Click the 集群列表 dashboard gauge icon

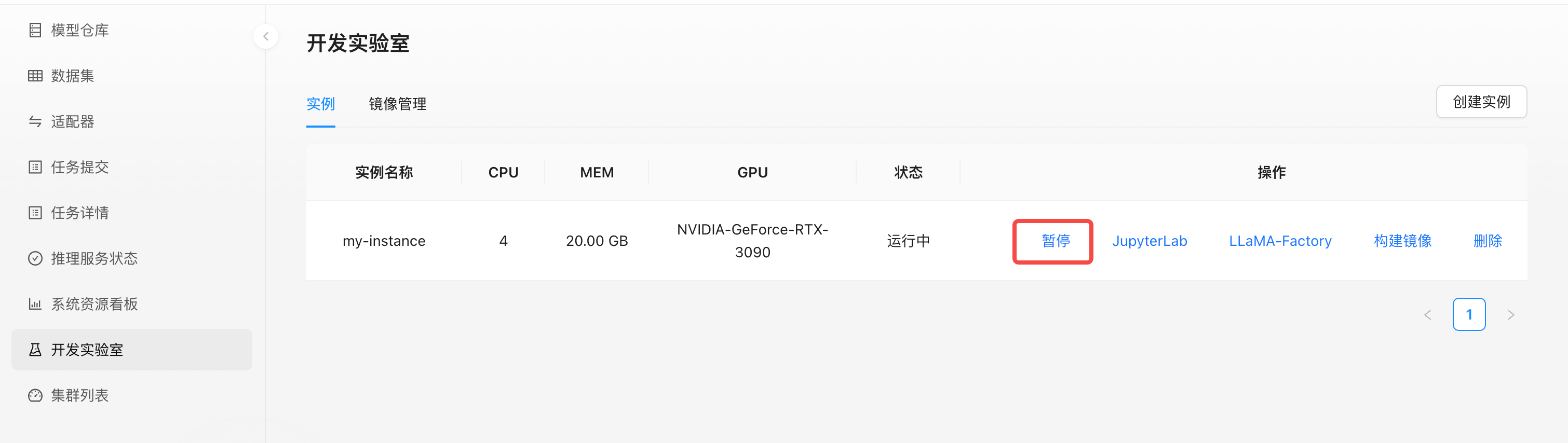click(x=35, y=395)
